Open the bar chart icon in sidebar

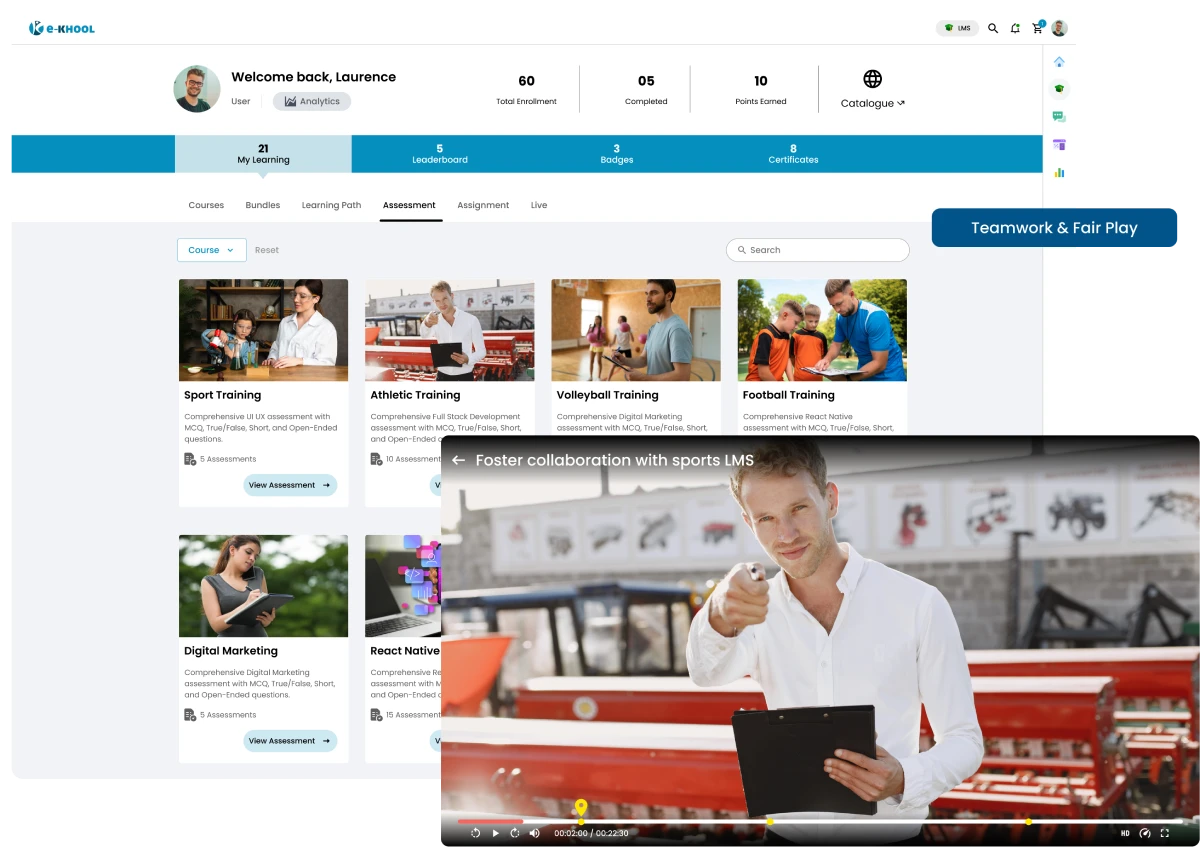pos(1059,172)
